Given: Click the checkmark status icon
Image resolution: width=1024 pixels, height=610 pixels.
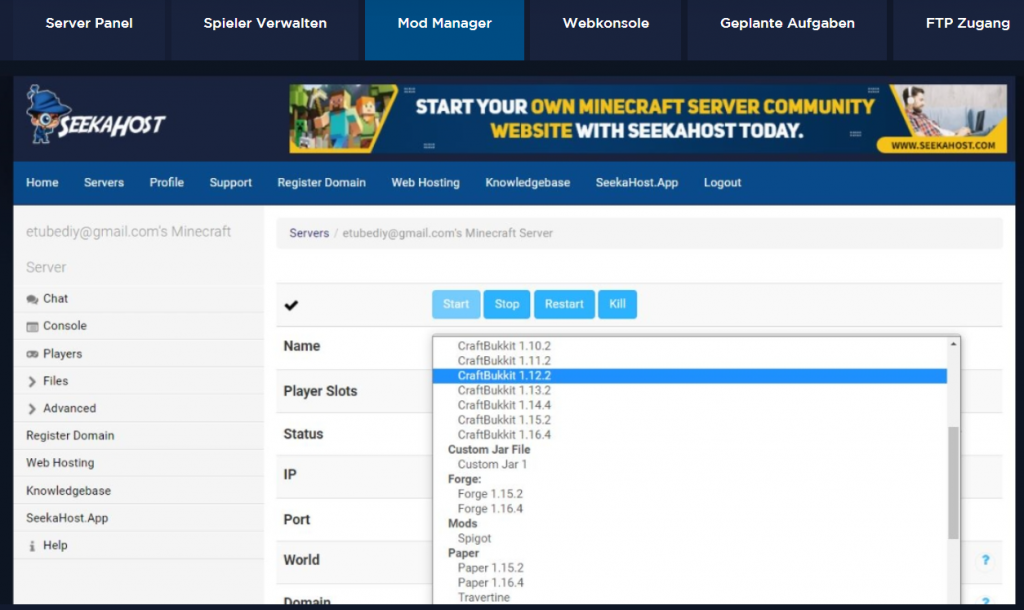Looking at the screenshot, I should 291,305.
